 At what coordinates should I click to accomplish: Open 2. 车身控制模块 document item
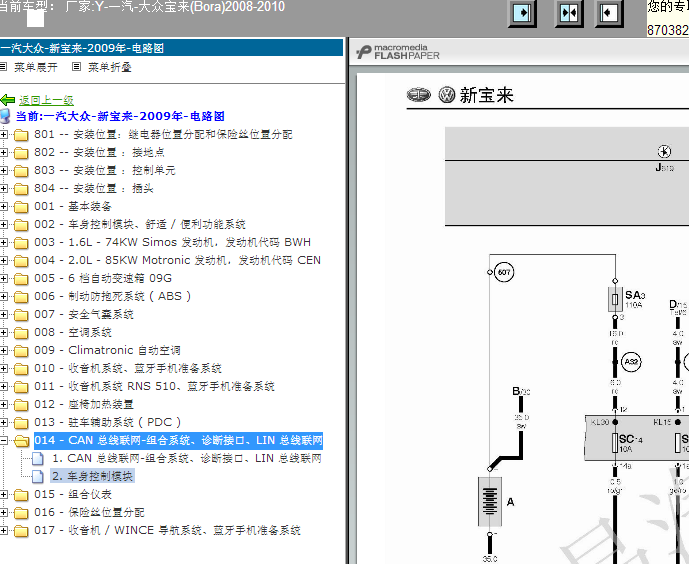pyautogui.click(x=92, y=476)
